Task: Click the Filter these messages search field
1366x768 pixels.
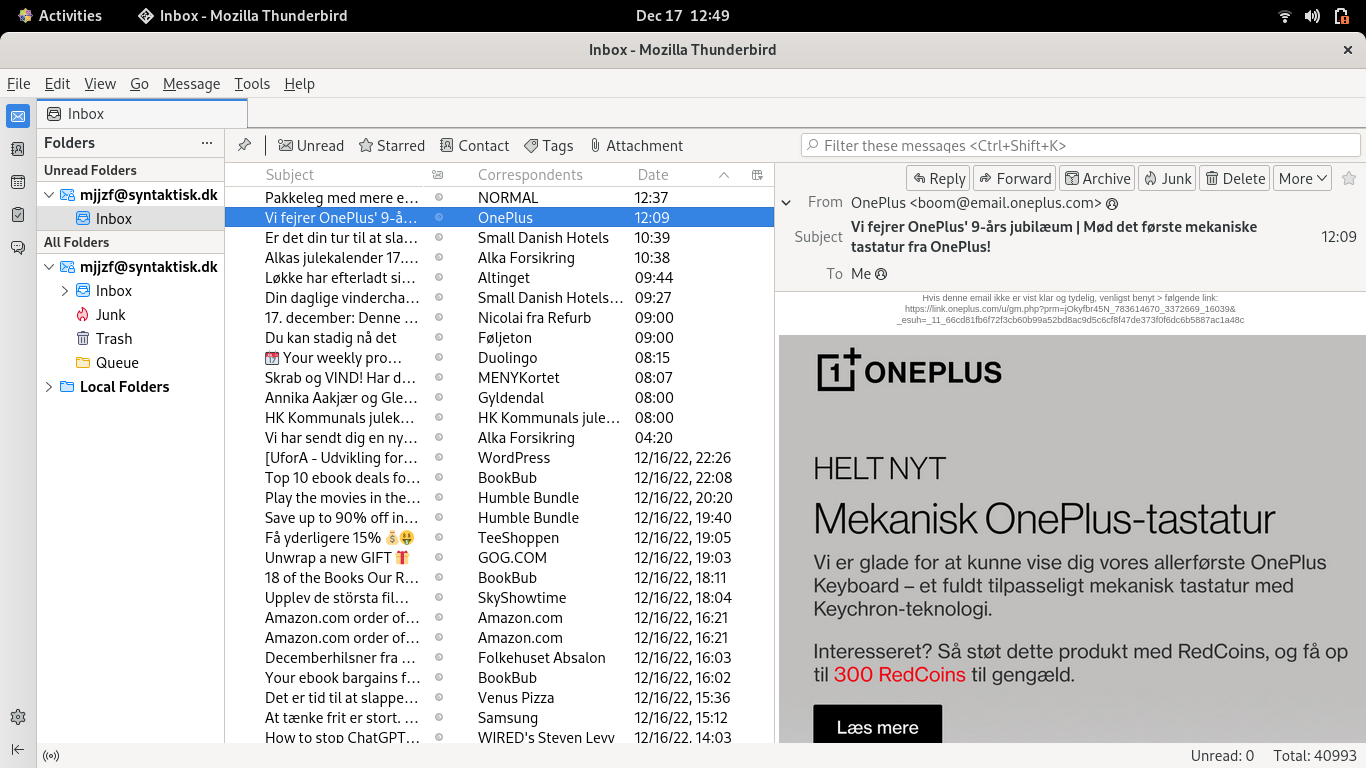Action: (1080, 146)
